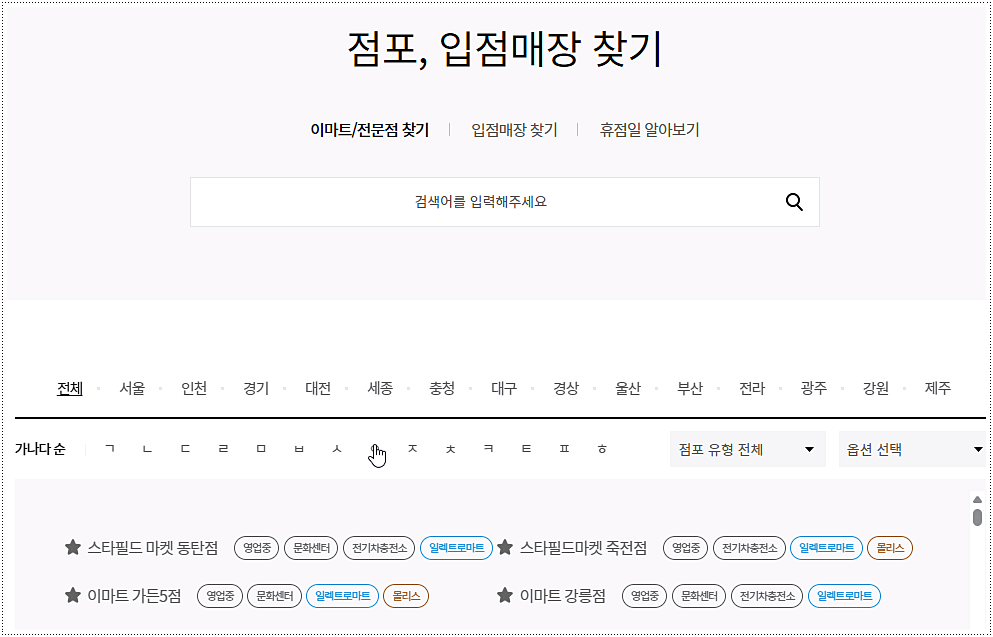Select the 강원 region tab
This screenshot has width=993, height=637.
point(876,388)
